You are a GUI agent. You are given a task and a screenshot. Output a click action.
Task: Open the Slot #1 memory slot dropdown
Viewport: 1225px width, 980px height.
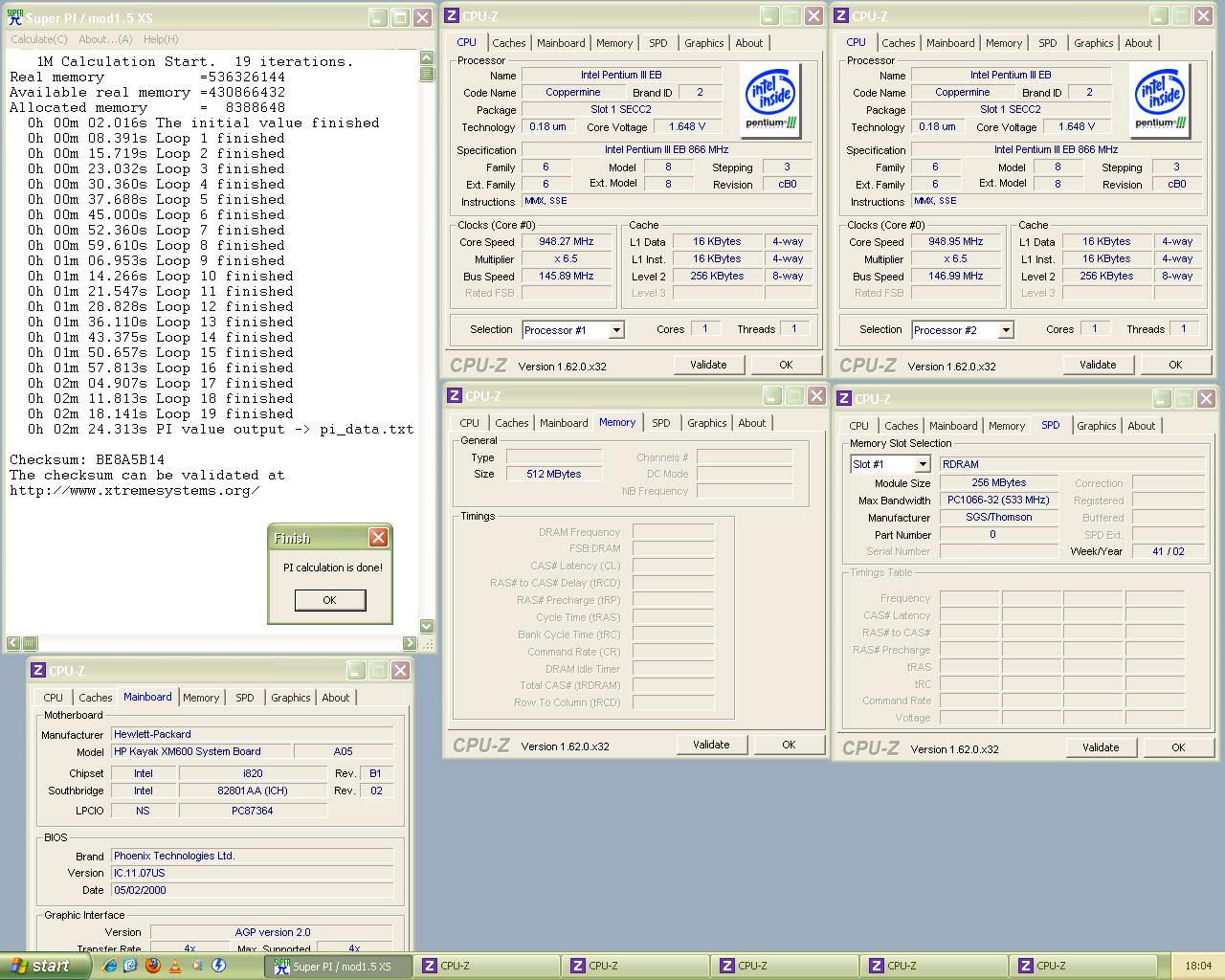pos(923,464)
